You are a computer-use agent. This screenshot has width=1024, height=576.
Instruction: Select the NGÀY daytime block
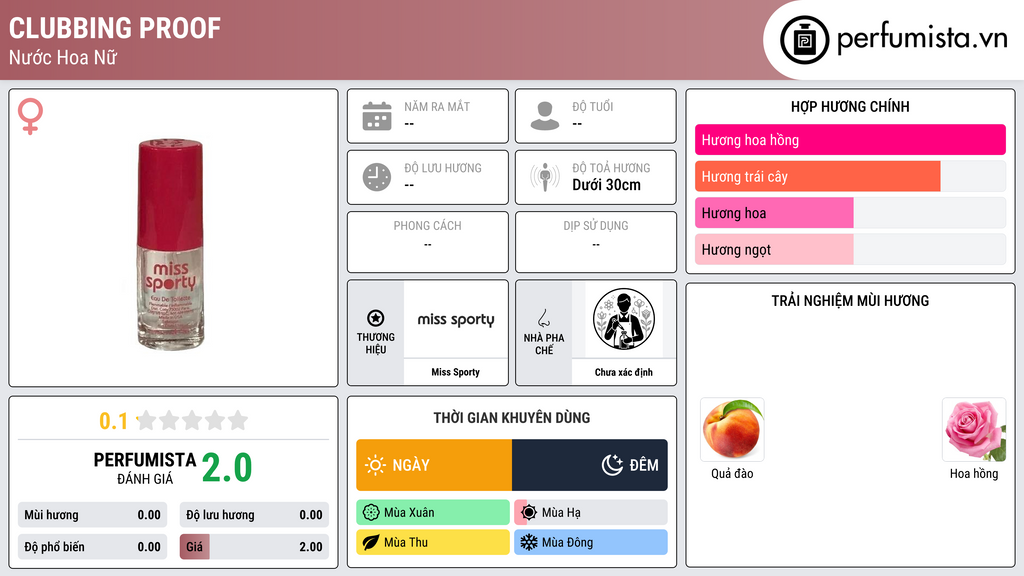pyautogui.click(x=434, y=465)
